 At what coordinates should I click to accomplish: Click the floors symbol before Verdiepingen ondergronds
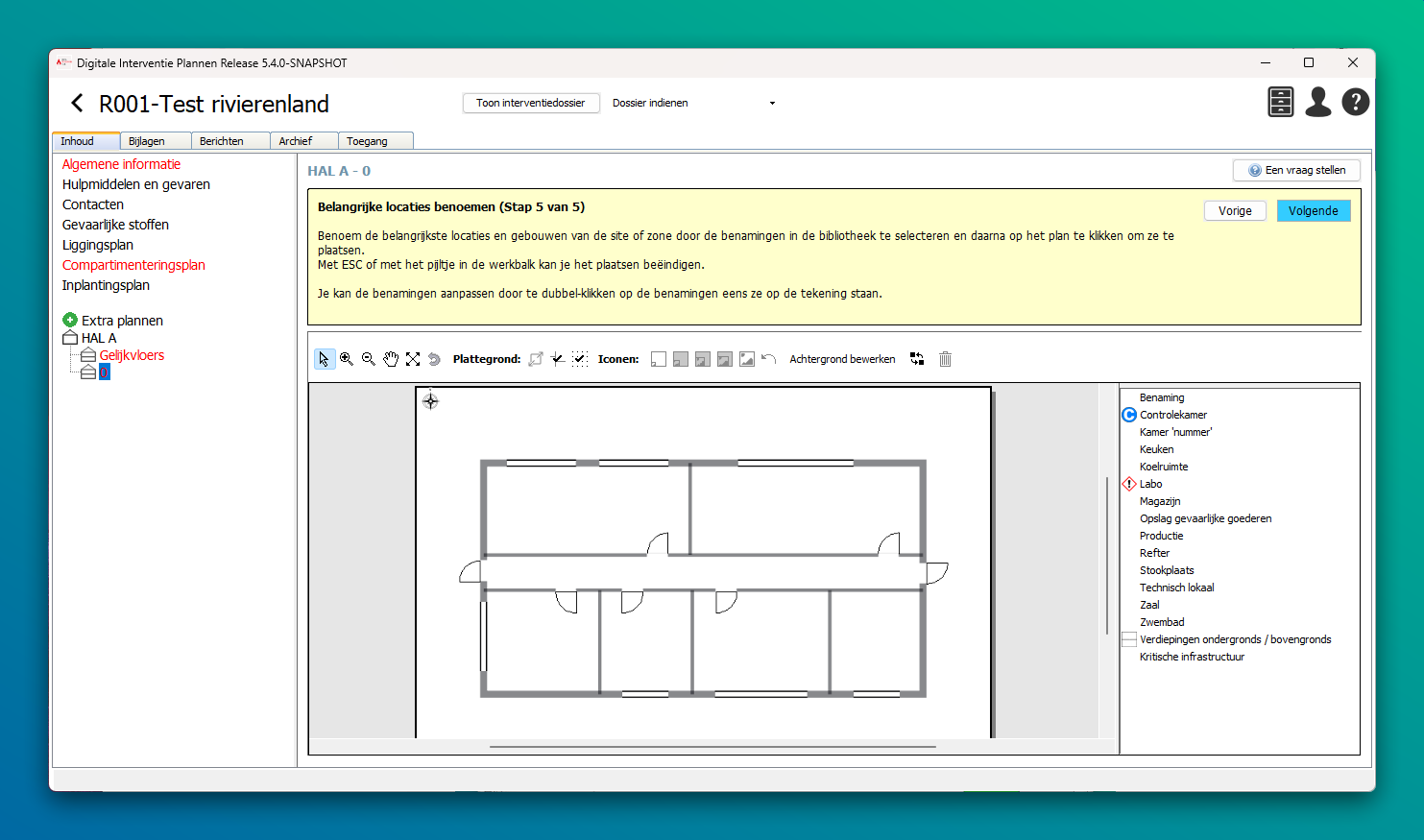1129,639
